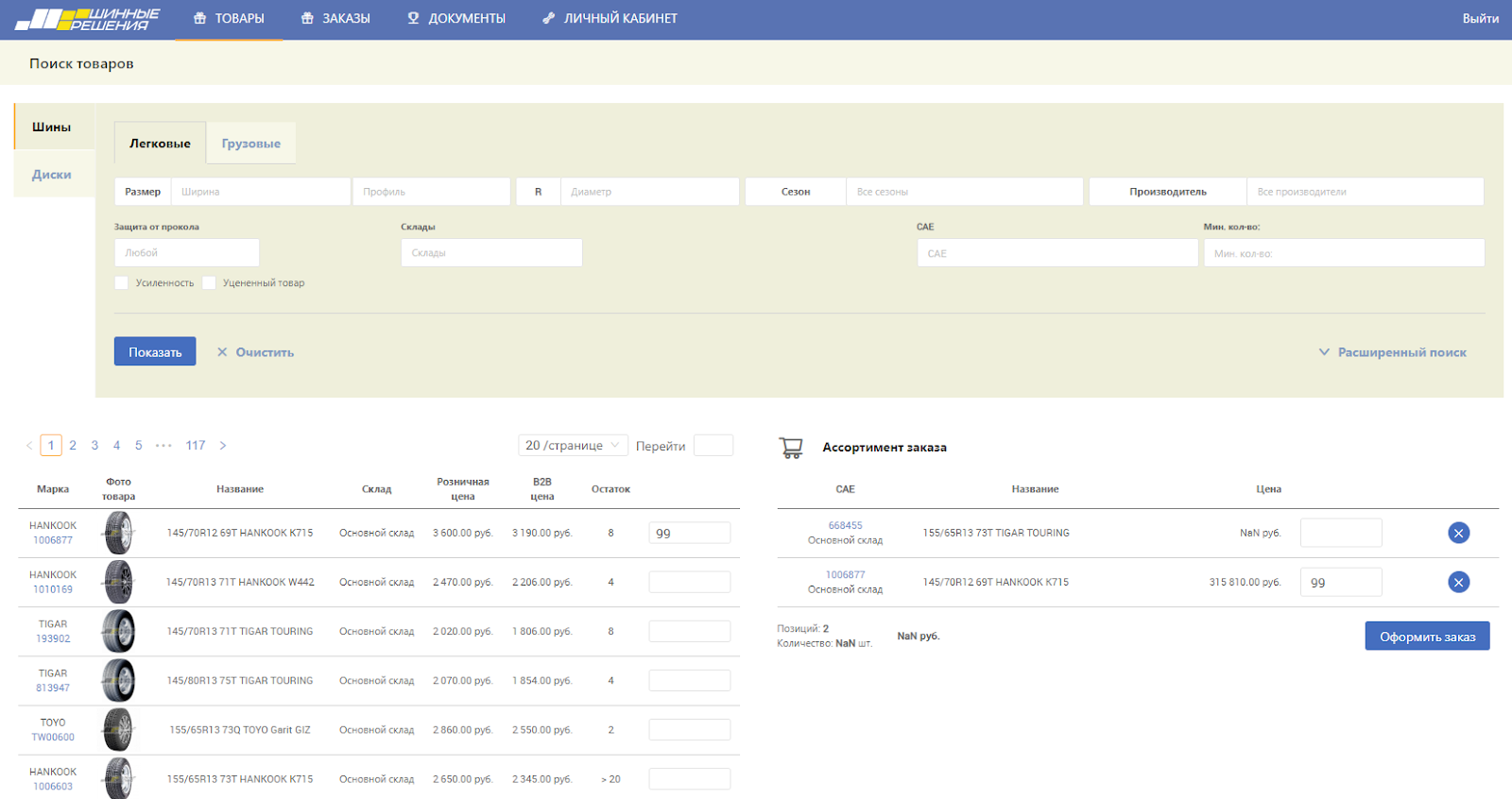The image size is (1512, 799).
Task: Click quantity field for TOYO Garit GIZ row
Action: pos(690,729)
